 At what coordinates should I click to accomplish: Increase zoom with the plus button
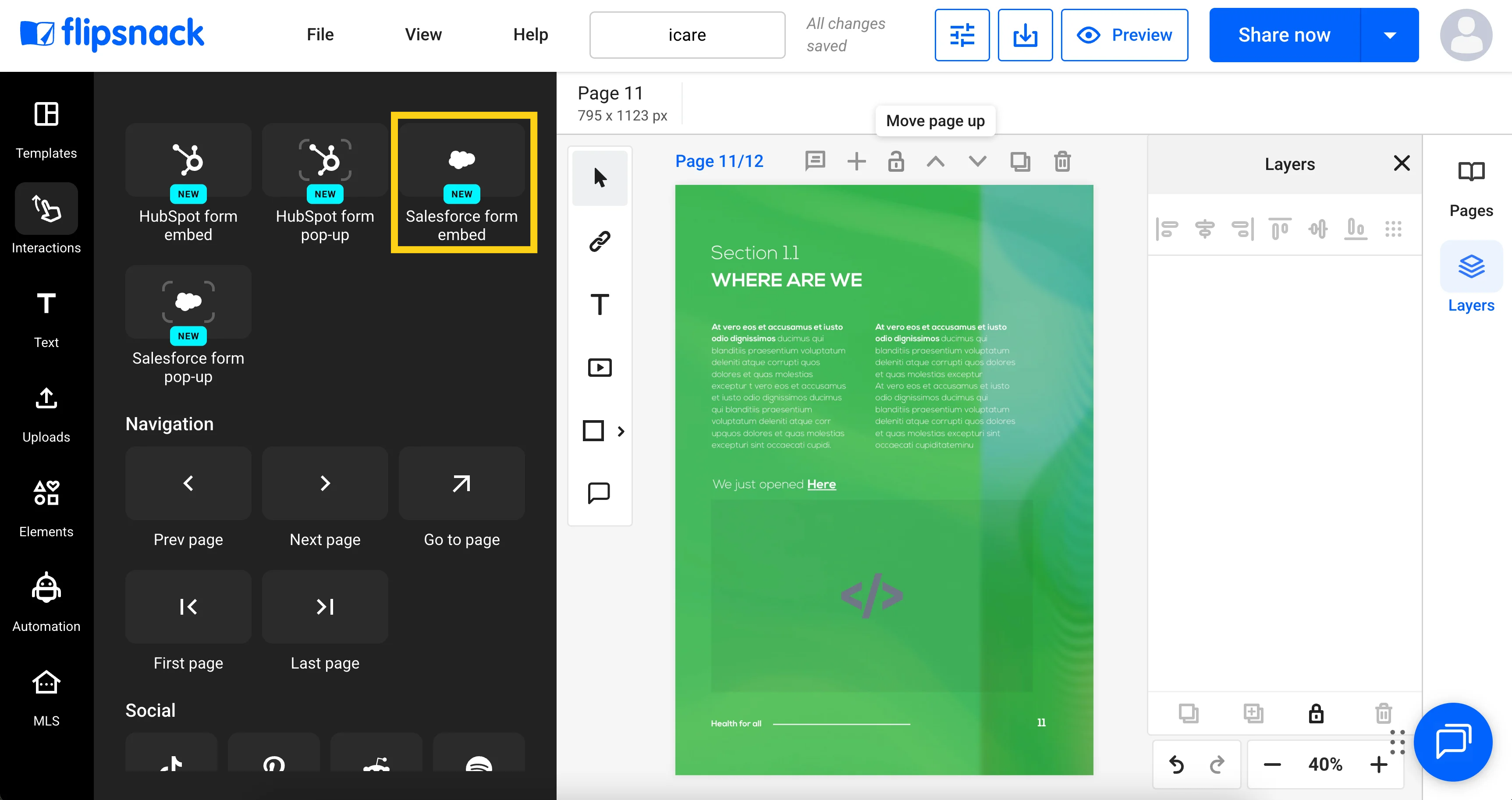1378,764
